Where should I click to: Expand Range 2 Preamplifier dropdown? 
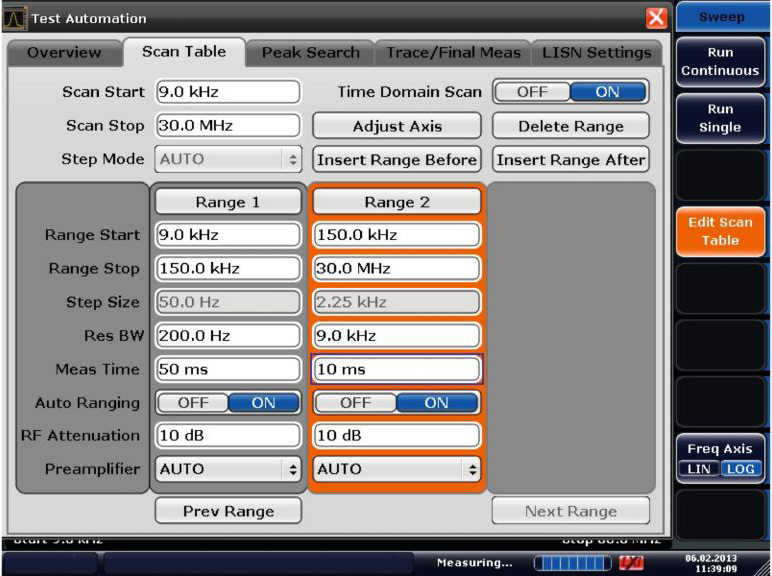point(396,468)
